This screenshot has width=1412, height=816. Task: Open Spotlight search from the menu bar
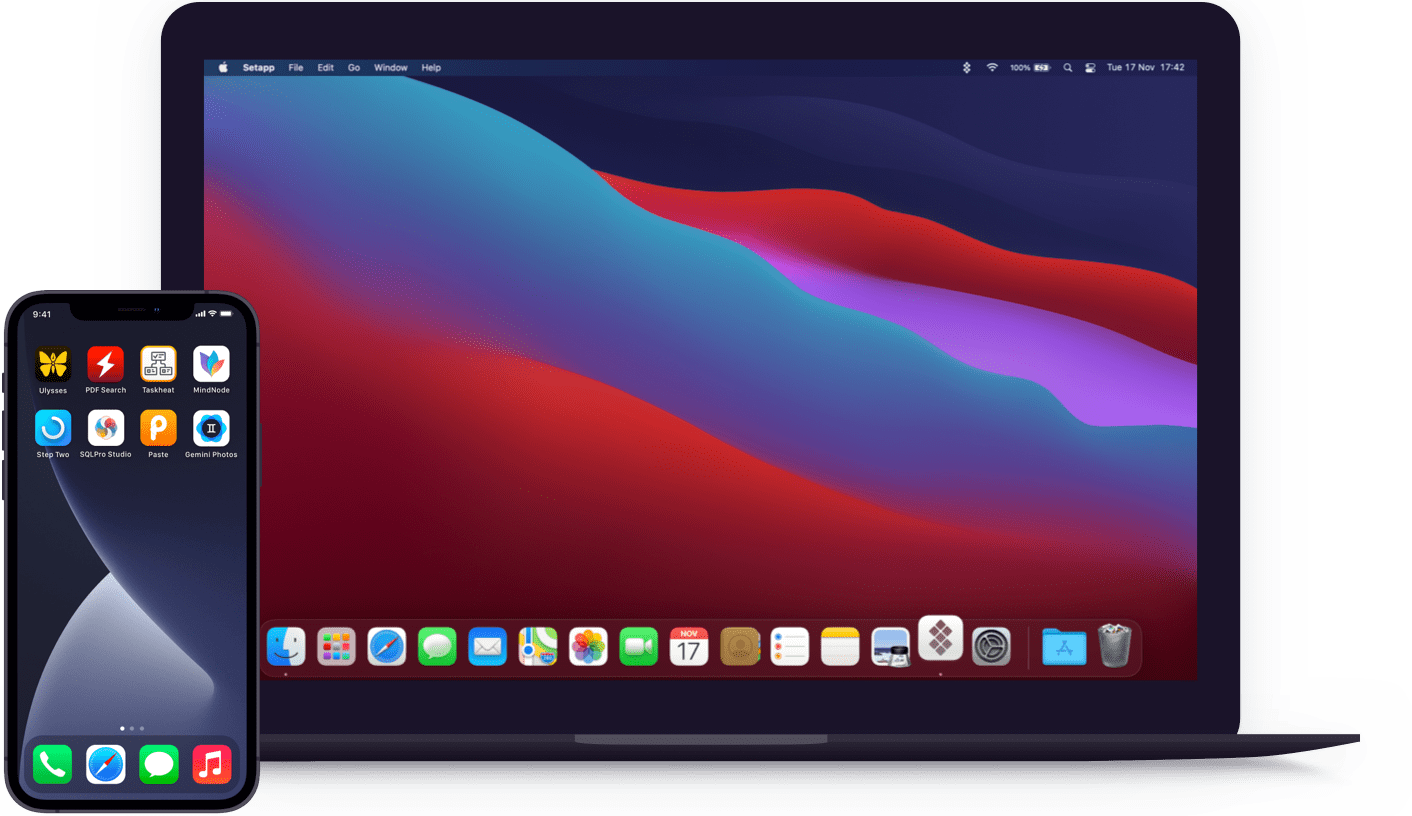[x=1067, y=67]
